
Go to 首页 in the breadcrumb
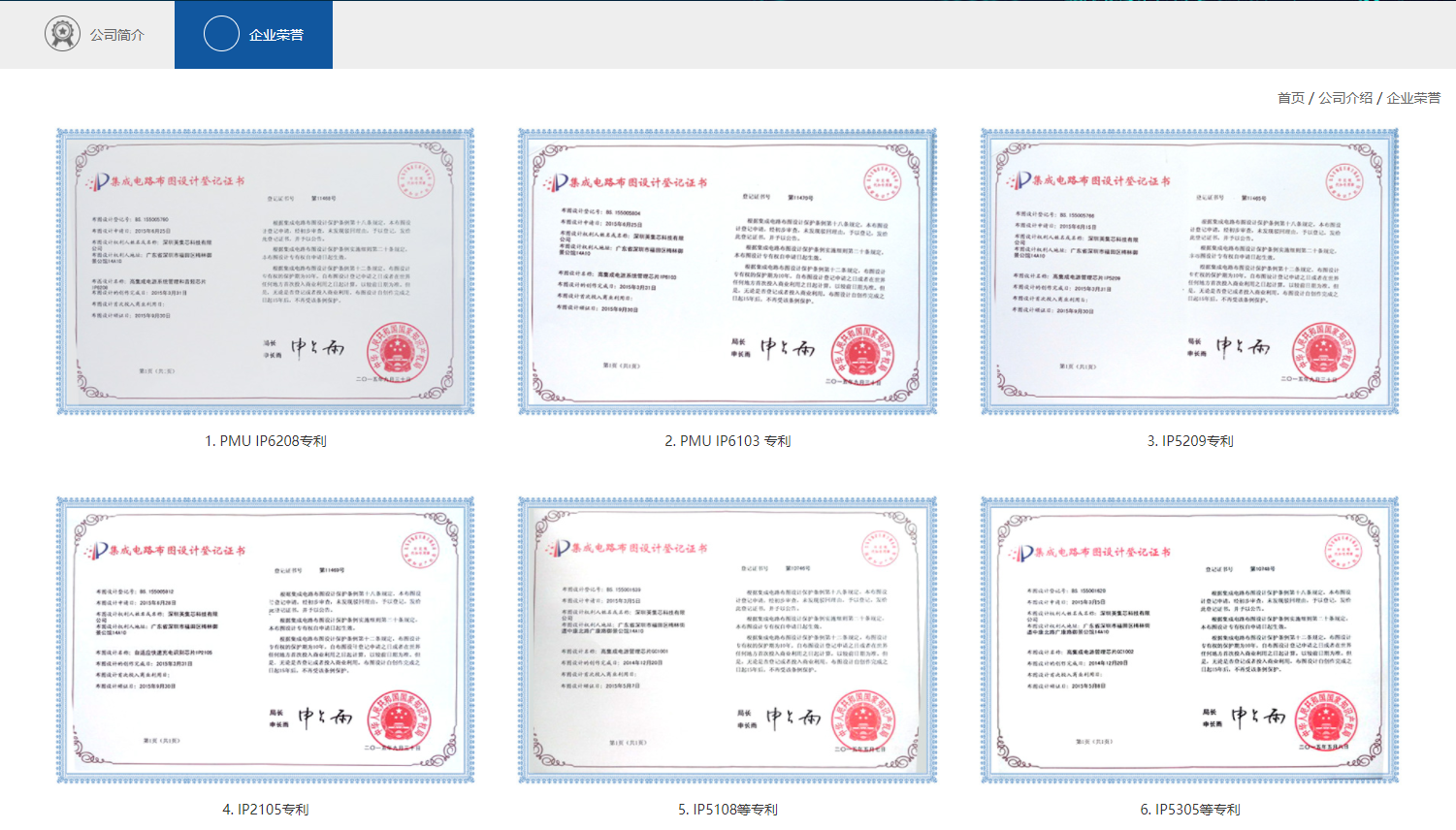tap(1290, 98)
